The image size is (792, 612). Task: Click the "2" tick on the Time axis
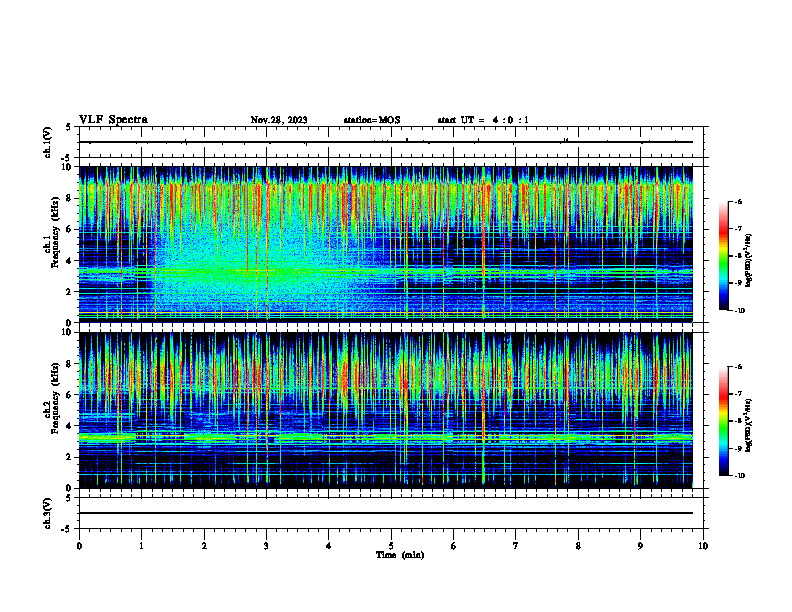(x=204, y=546)
